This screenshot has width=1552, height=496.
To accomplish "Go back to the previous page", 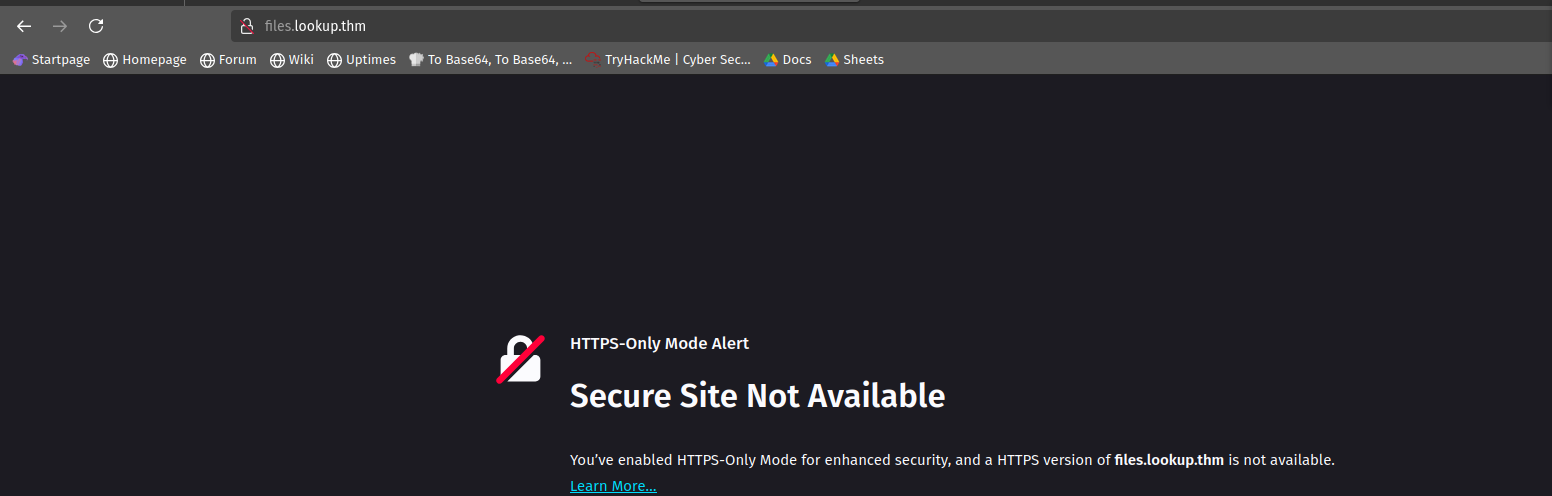I will [24, 26].
